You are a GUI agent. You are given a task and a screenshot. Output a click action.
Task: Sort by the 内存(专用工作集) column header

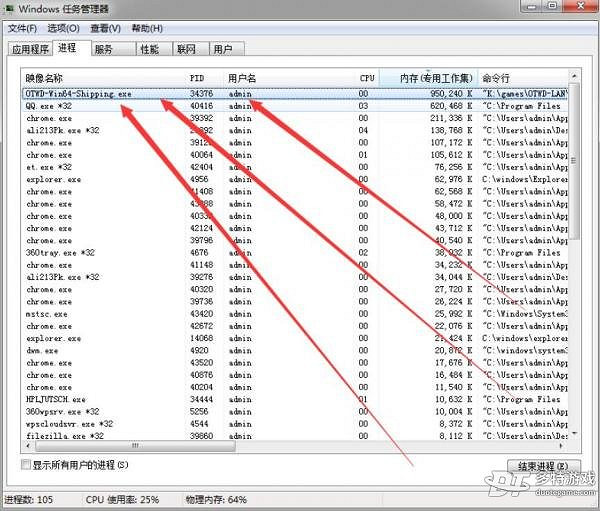(429, 78)
